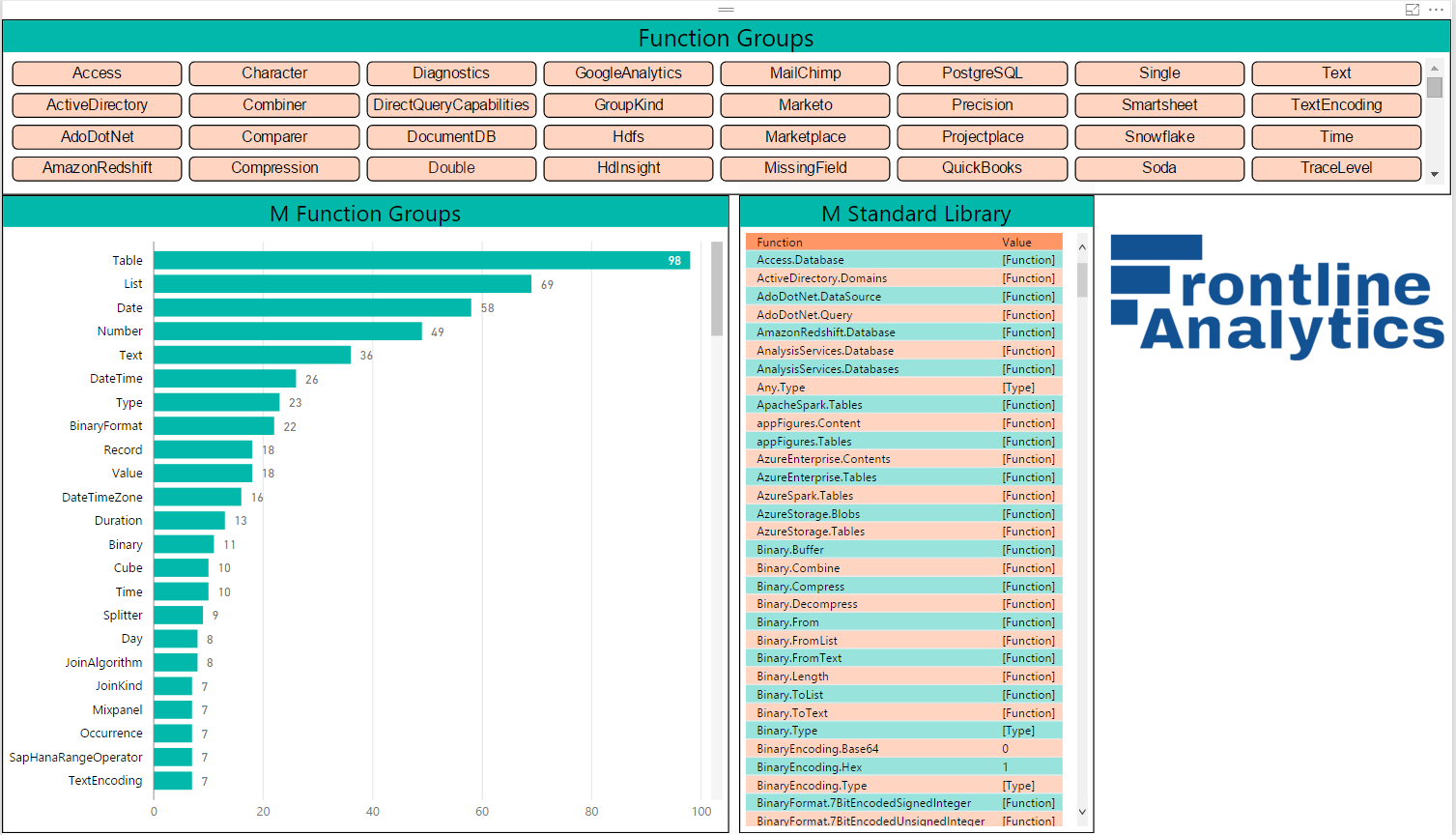Toggle the Access slicer filter
This screenshot has height=835, width=1456.
click(97, 73)
